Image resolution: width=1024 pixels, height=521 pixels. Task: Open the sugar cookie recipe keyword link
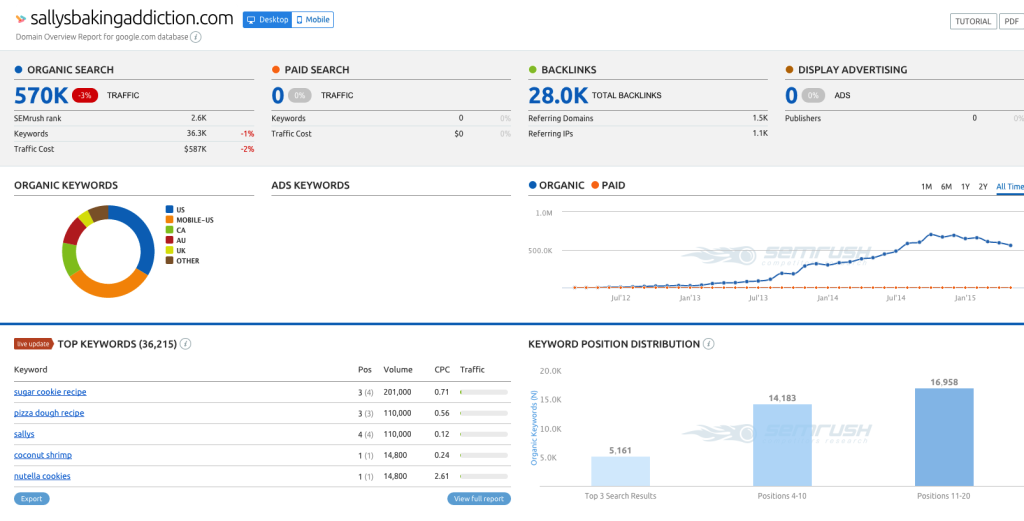point(50,392)
